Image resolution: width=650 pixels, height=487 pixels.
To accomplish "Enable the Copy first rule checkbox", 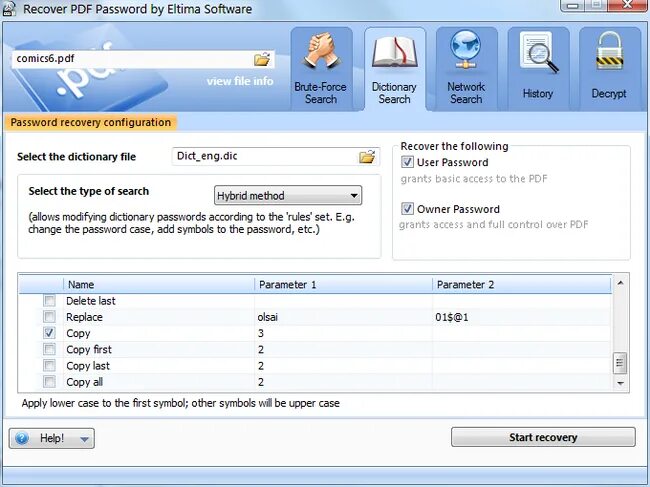I will pos(49,349).
